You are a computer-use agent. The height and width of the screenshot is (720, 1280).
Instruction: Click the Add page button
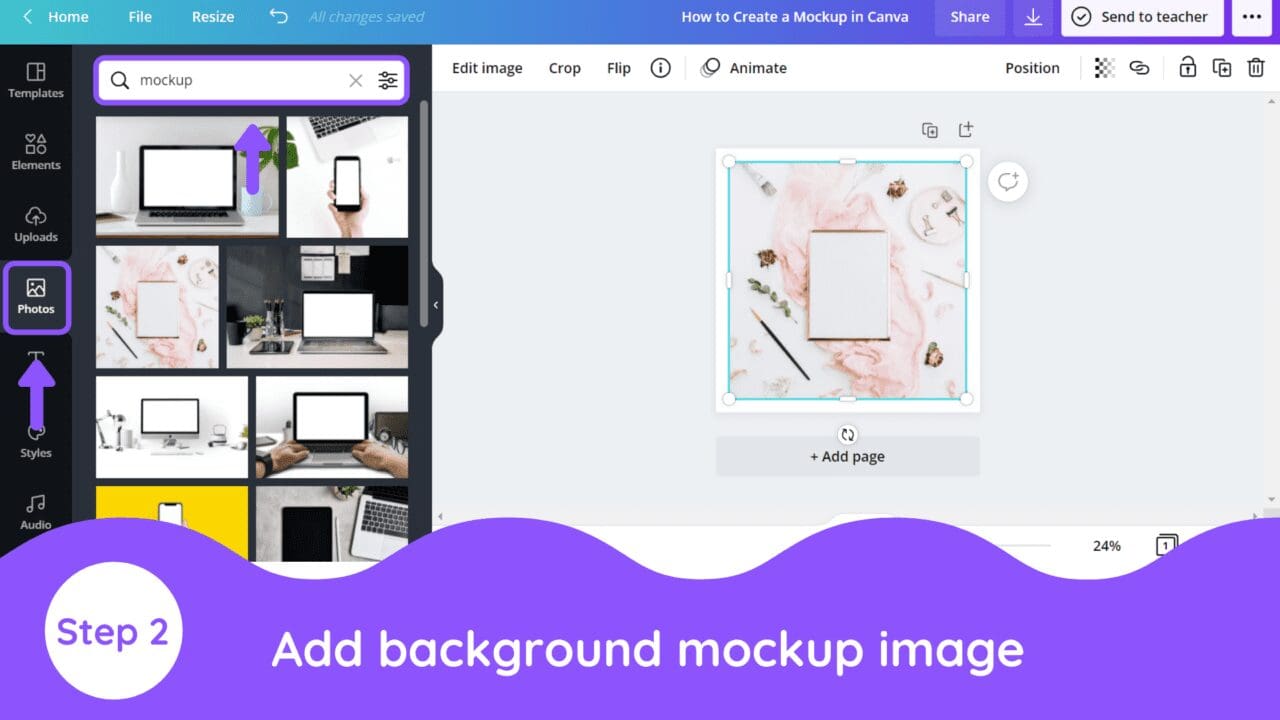[x=847, y=456]
